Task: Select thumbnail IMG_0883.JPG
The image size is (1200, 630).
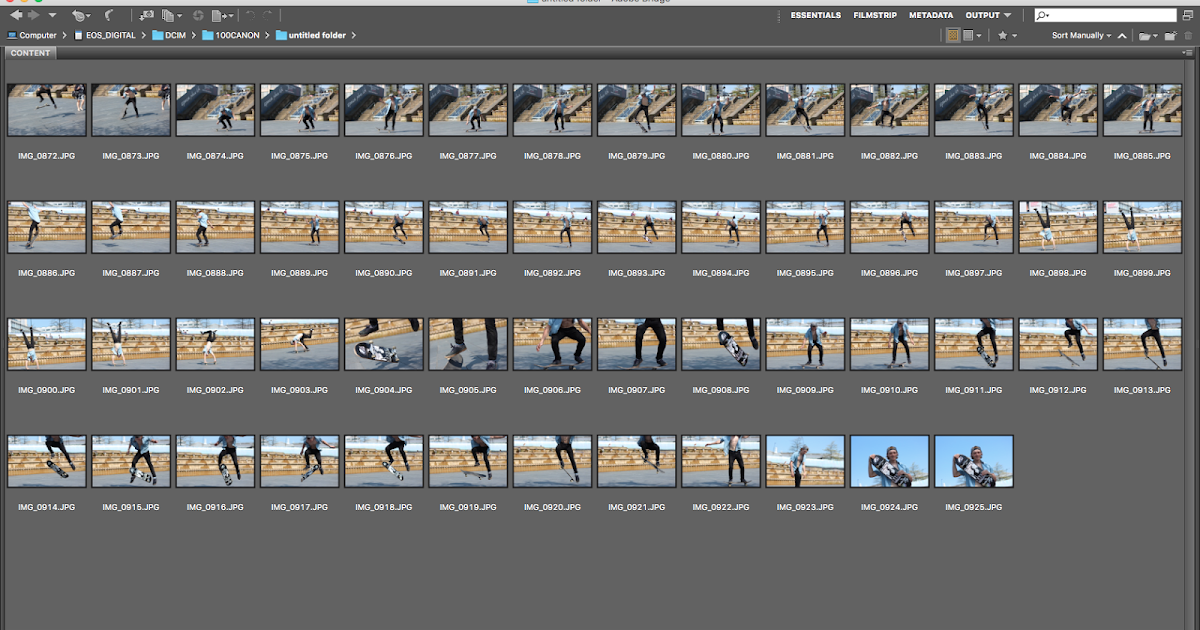Action: coord(974,110)
